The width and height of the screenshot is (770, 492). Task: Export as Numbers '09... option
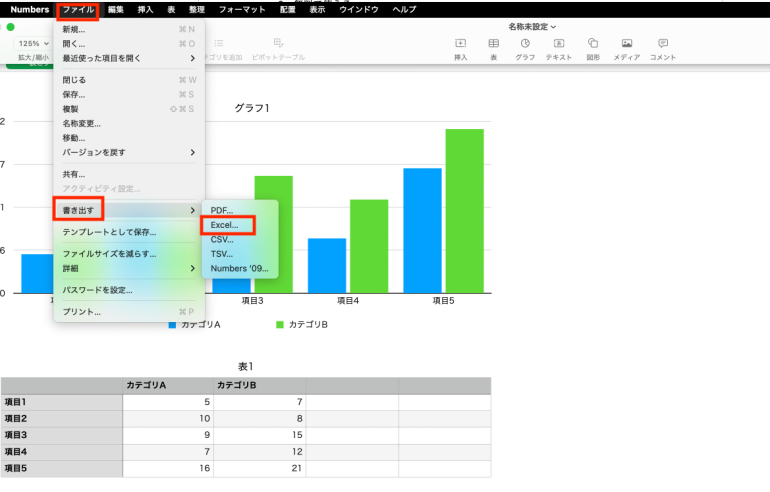pyautogui.click(x=240, y=269)
